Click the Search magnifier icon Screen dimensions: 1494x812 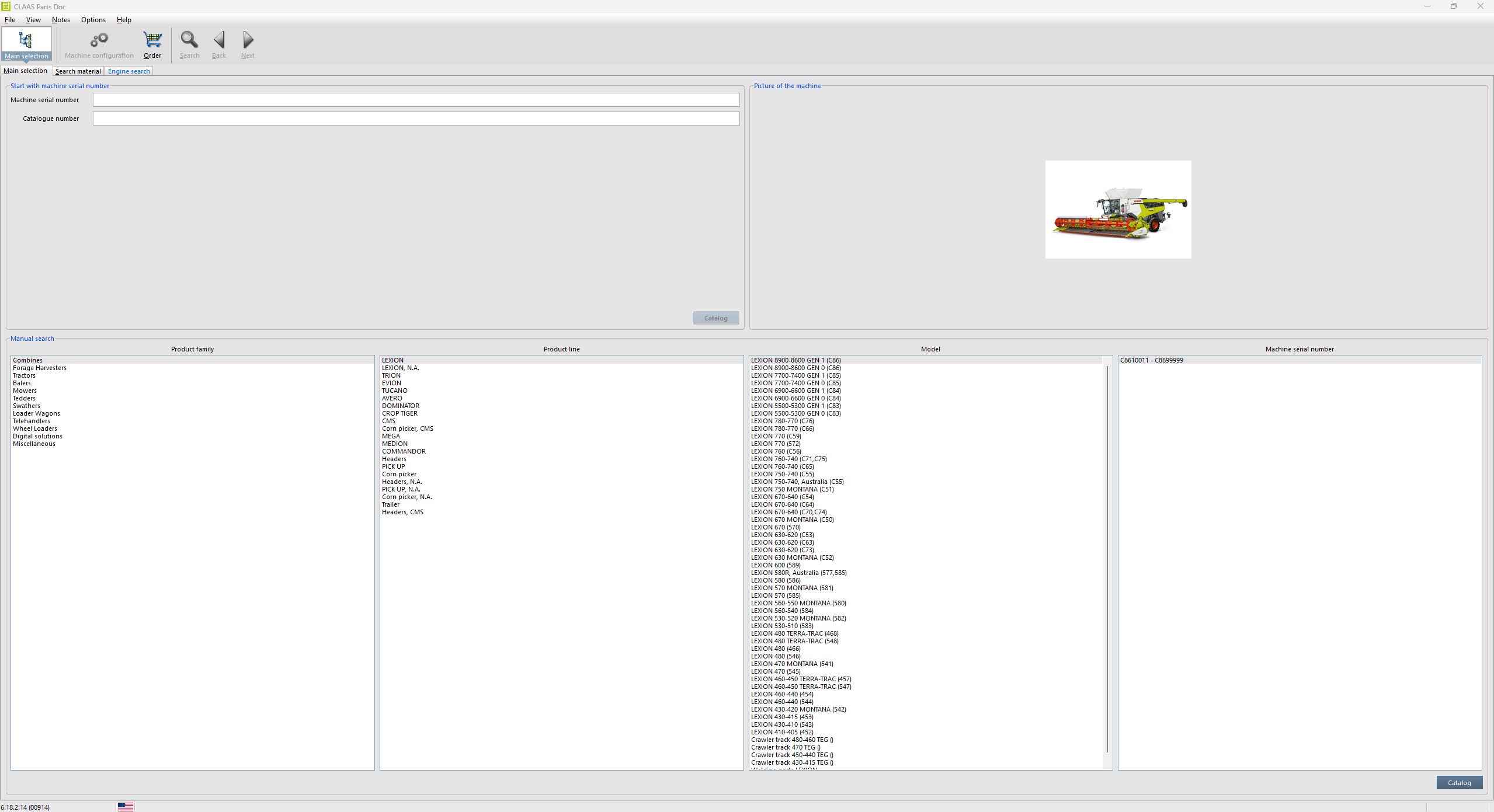click(189, 40)
